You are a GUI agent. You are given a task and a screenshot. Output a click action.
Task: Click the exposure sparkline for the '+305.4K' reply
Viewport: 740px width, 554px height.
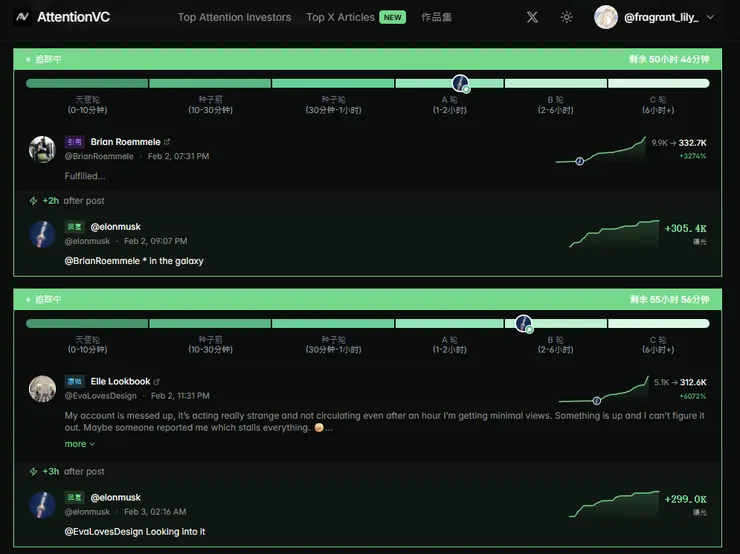click(614, 234)
